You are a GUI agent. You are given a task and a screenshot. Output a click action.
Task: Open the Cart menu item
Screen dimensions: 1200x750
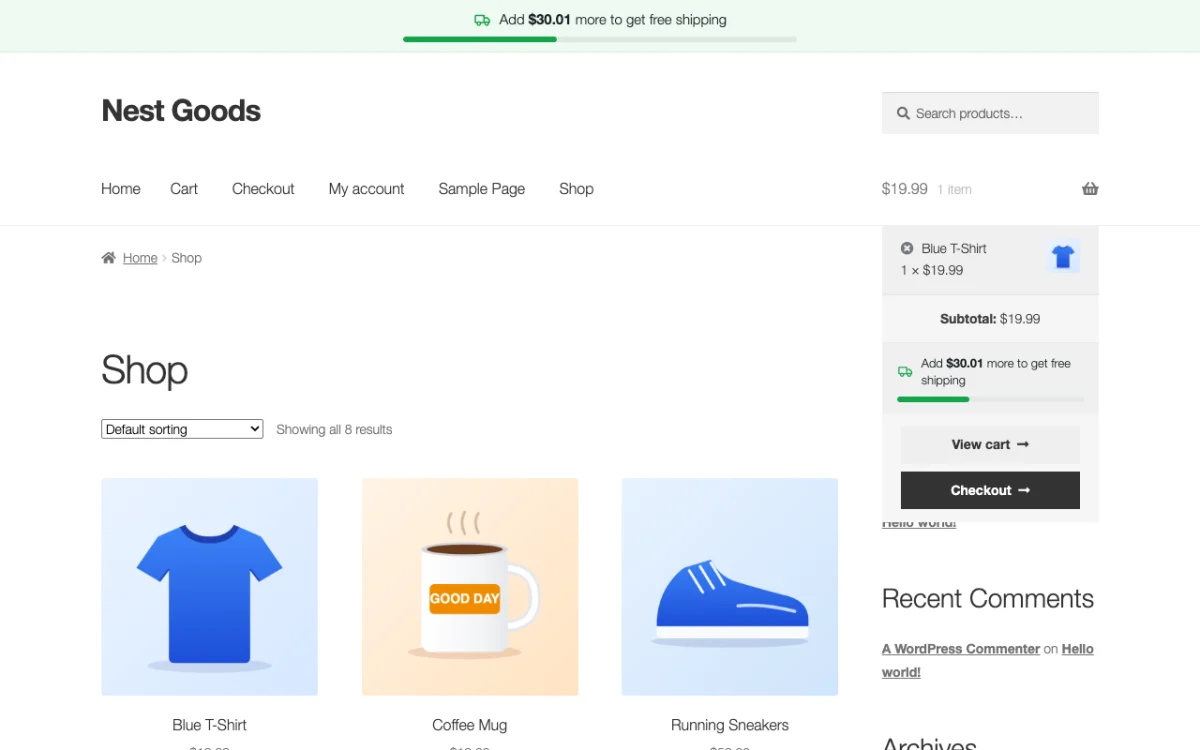(x=184, y=189)
